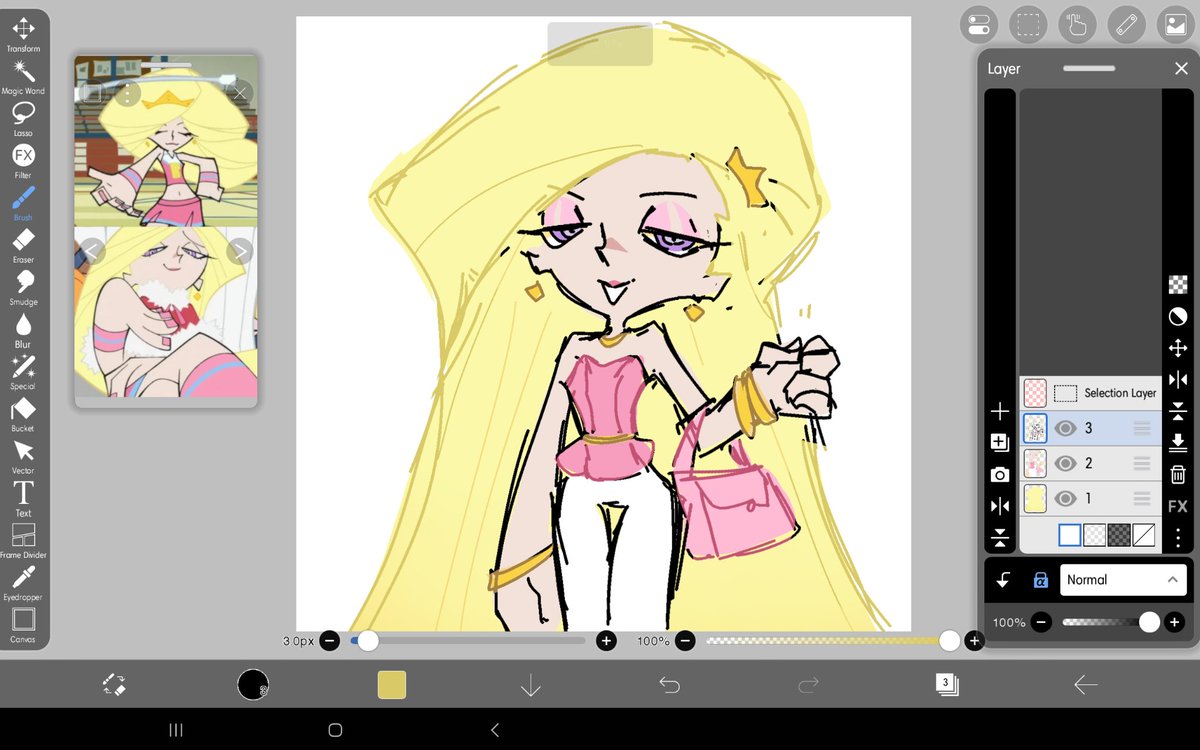Image resolution: width=1200 pixels, height=750 pixels.
Task: Select the Eyedropper tool
Action: (23, 583)
